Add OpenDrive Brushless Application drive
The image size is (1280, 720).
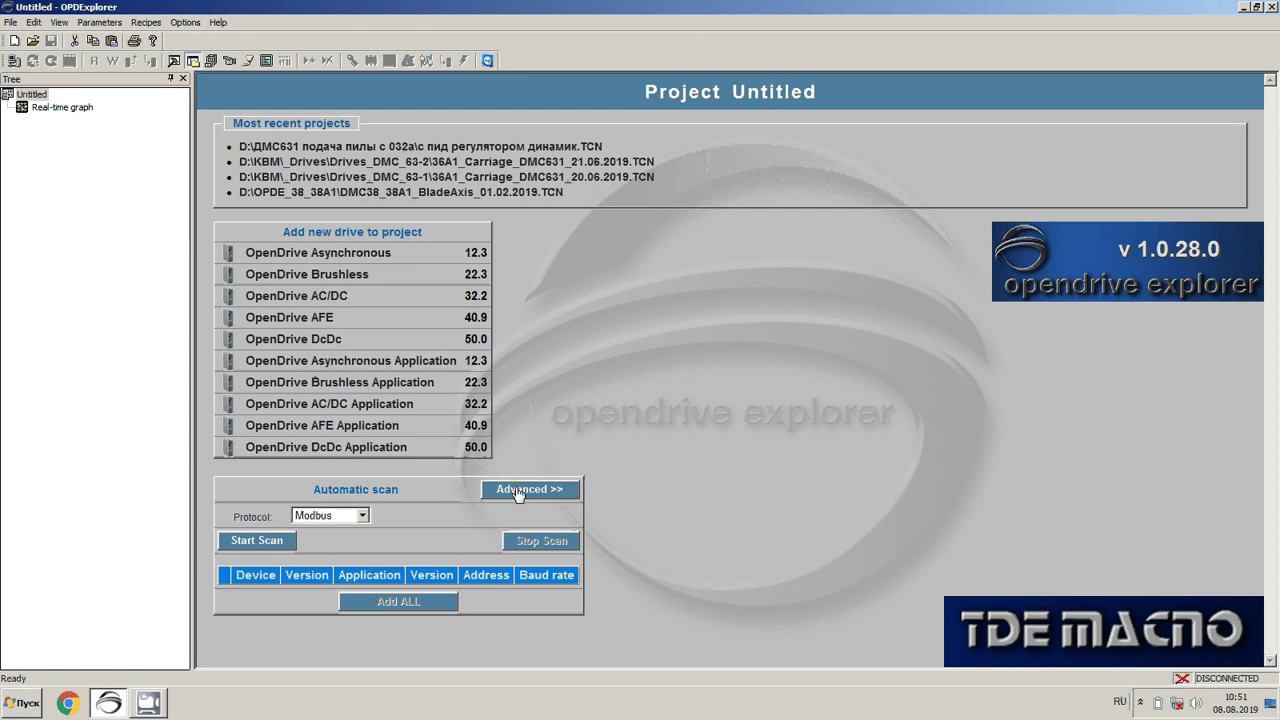tap(353, 382)
